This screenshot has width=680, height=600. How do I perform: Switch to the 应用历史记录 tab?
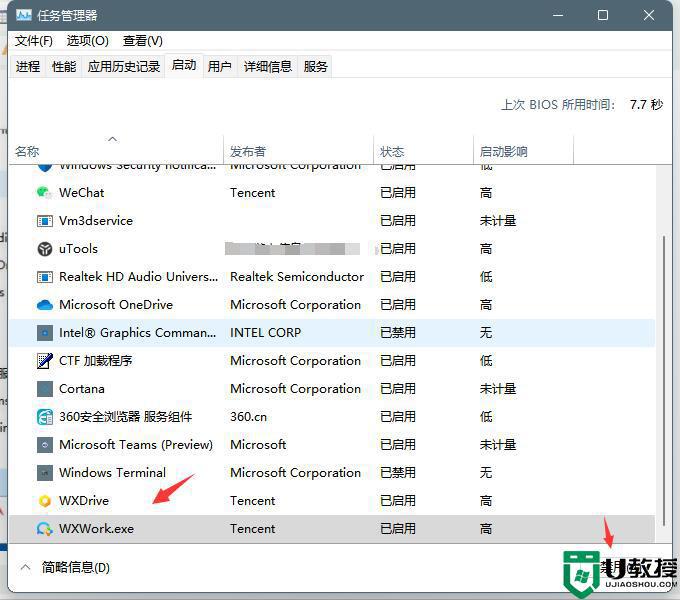pos(124,66)
